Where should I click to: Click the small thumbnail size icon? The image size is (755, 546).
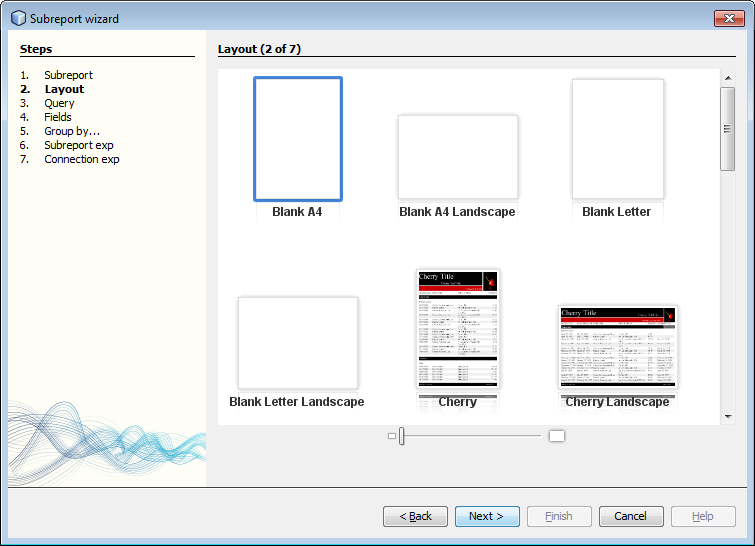pyautogui.click(x=392, y=436)
